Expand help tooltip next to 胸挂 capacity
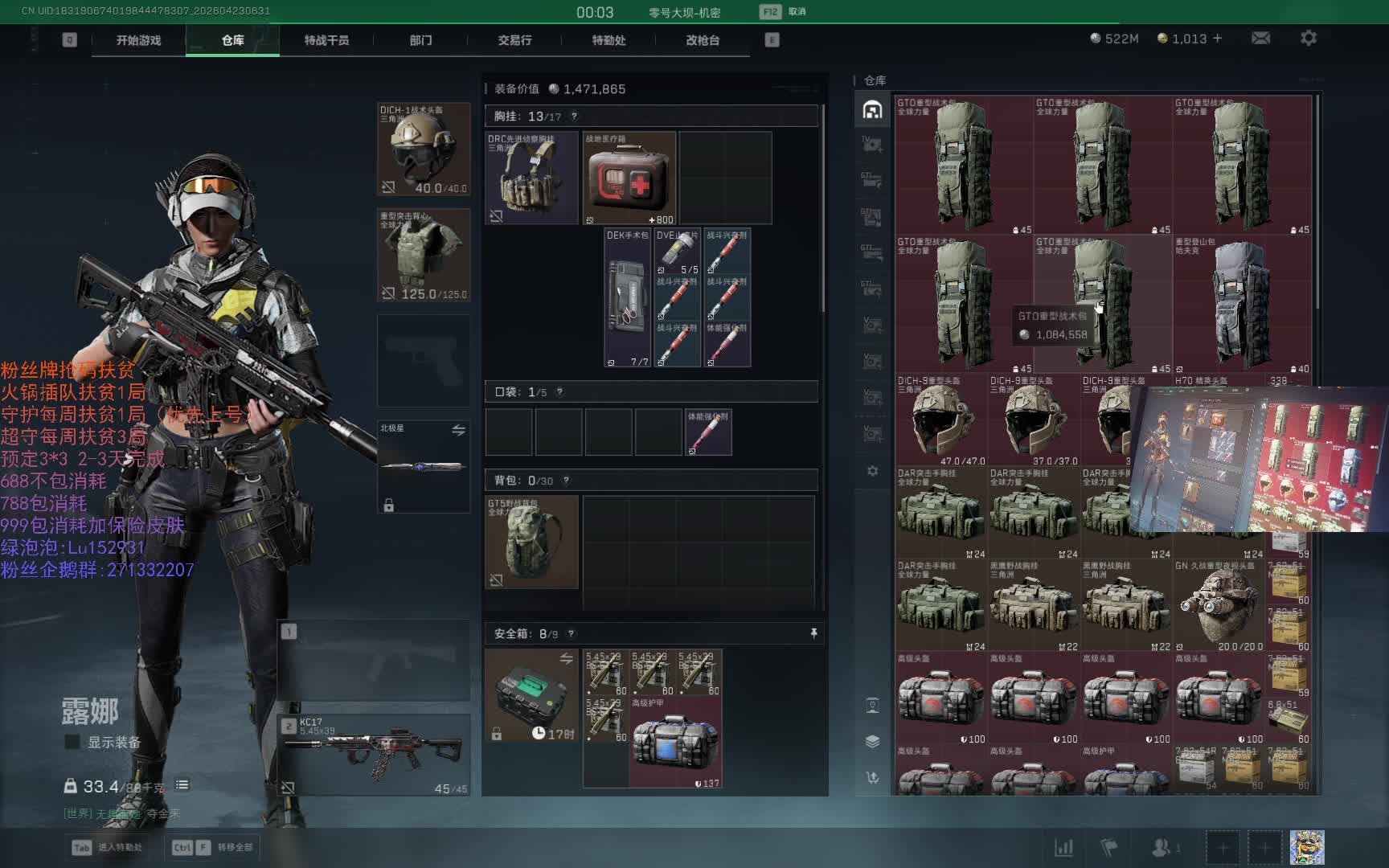 [574, 117]
